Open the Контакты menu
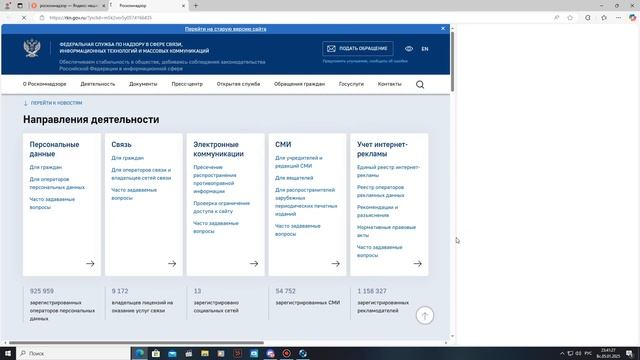Viewport: 640px width, 360px height. 389,84
